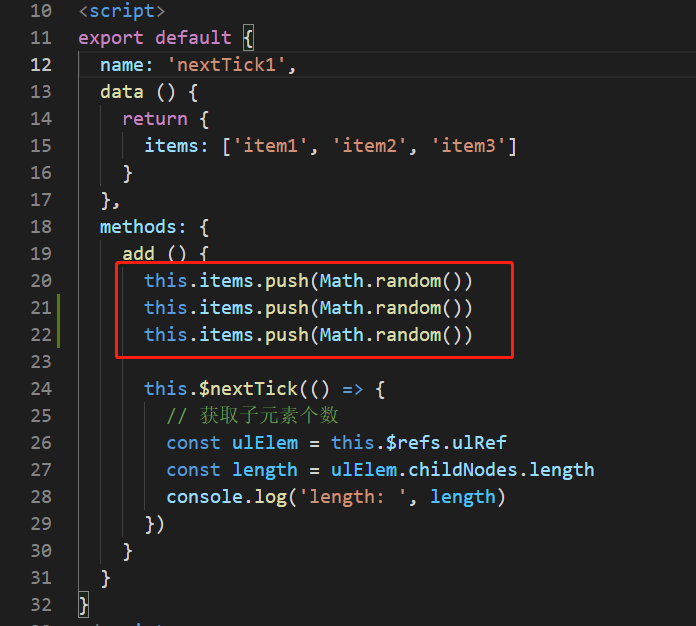Click 'random' on line 22
This screenshot has width=696, height=626.
[408, 335]
